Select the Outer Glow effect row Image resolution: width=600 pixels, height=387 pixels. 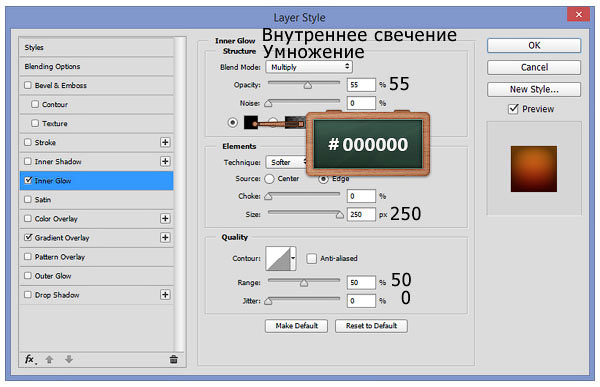(x=96, y=276)
